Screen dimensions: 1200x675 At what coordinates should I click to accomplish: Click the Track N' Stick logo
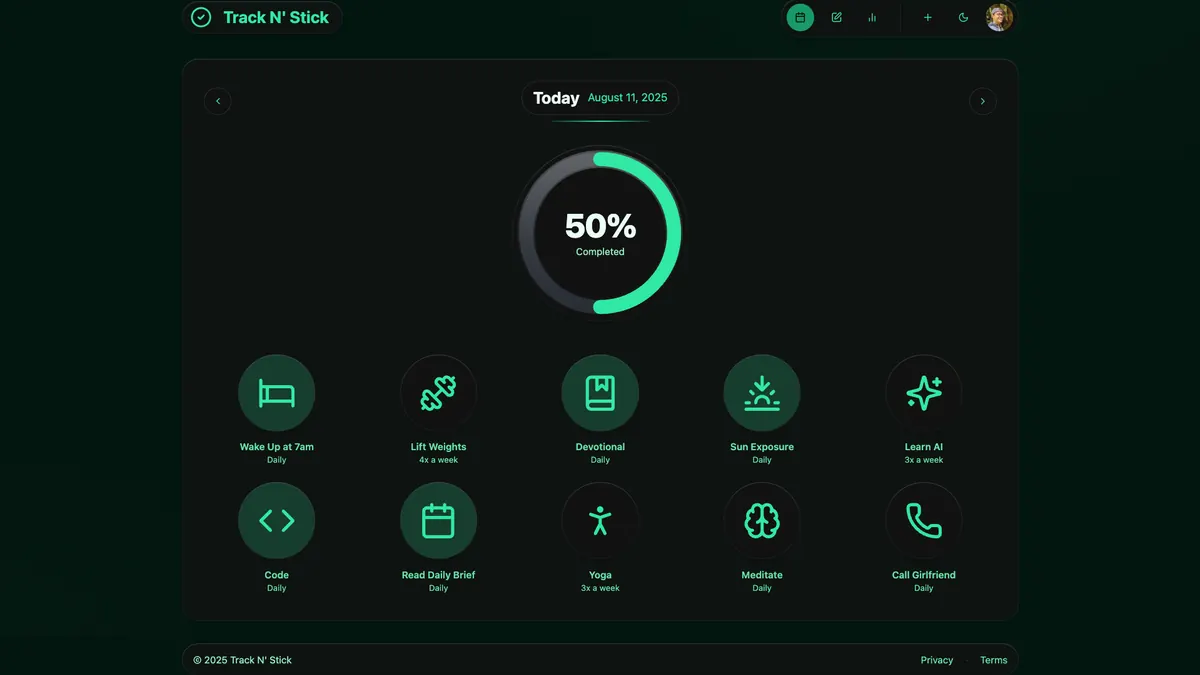click(x=262, y=17)
